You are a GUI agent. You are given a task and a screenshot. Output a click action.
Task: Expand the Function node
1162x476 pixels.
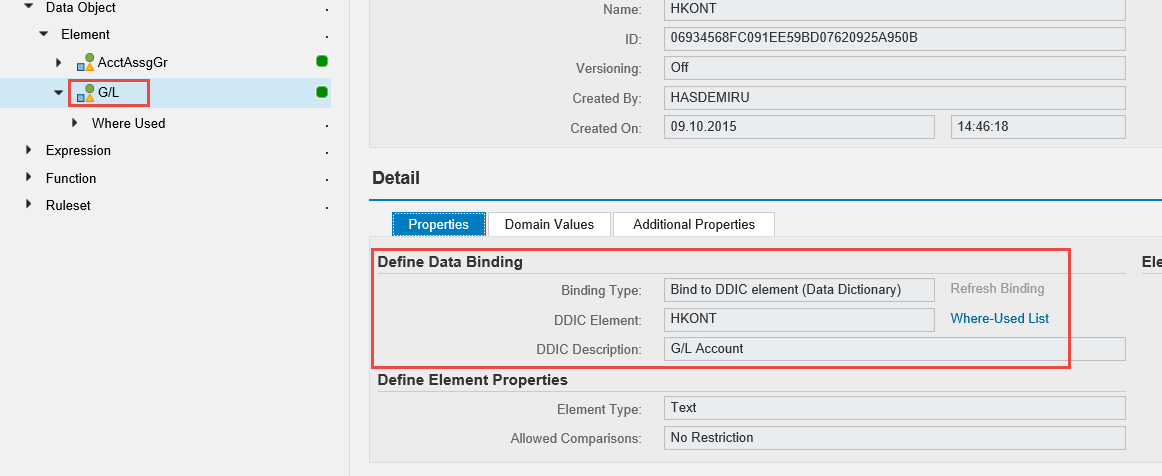(x=28, y=178)
